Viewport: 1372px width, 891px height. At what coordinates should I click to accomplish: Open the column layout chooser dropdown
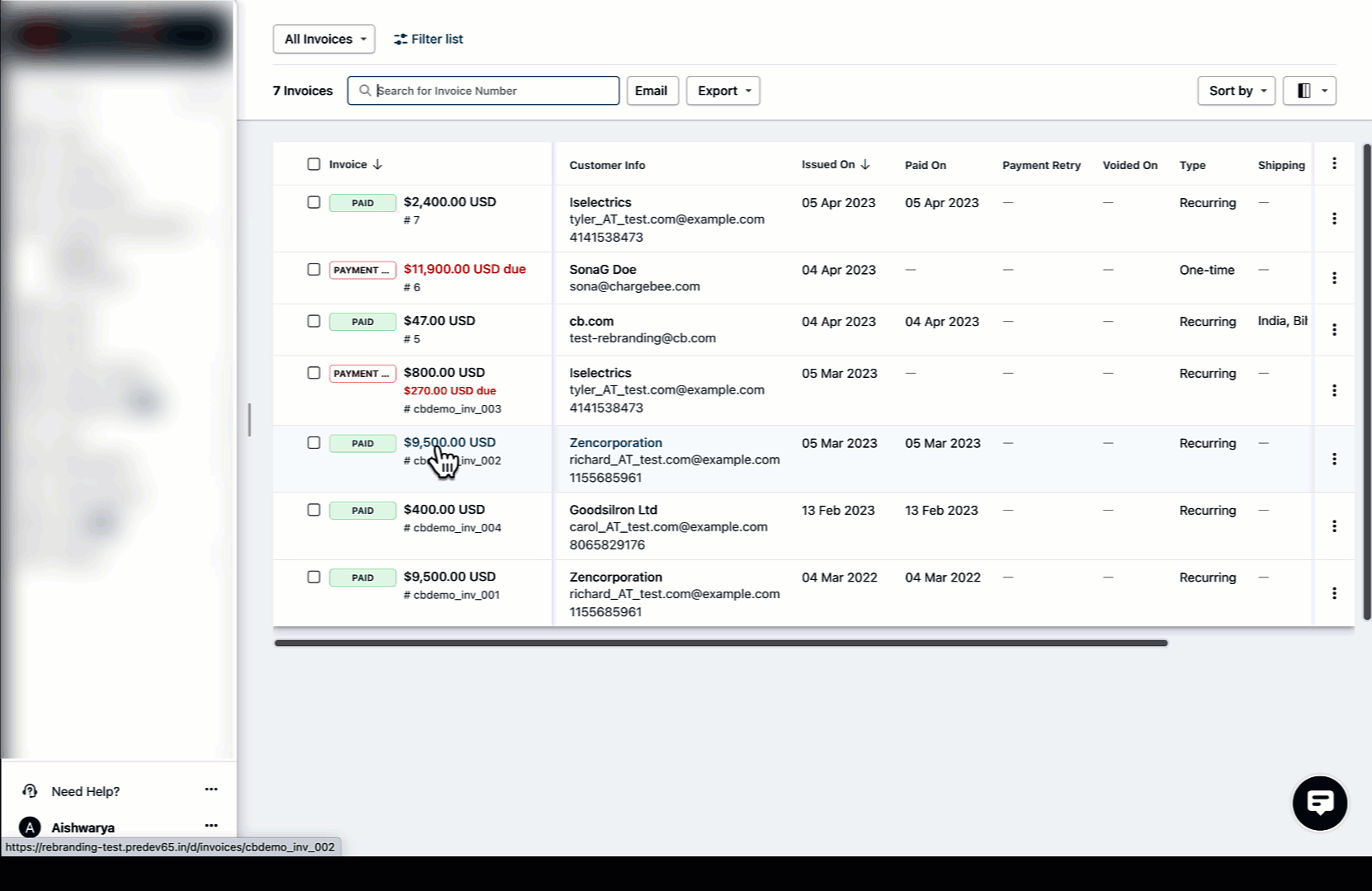pos(1309,91)
